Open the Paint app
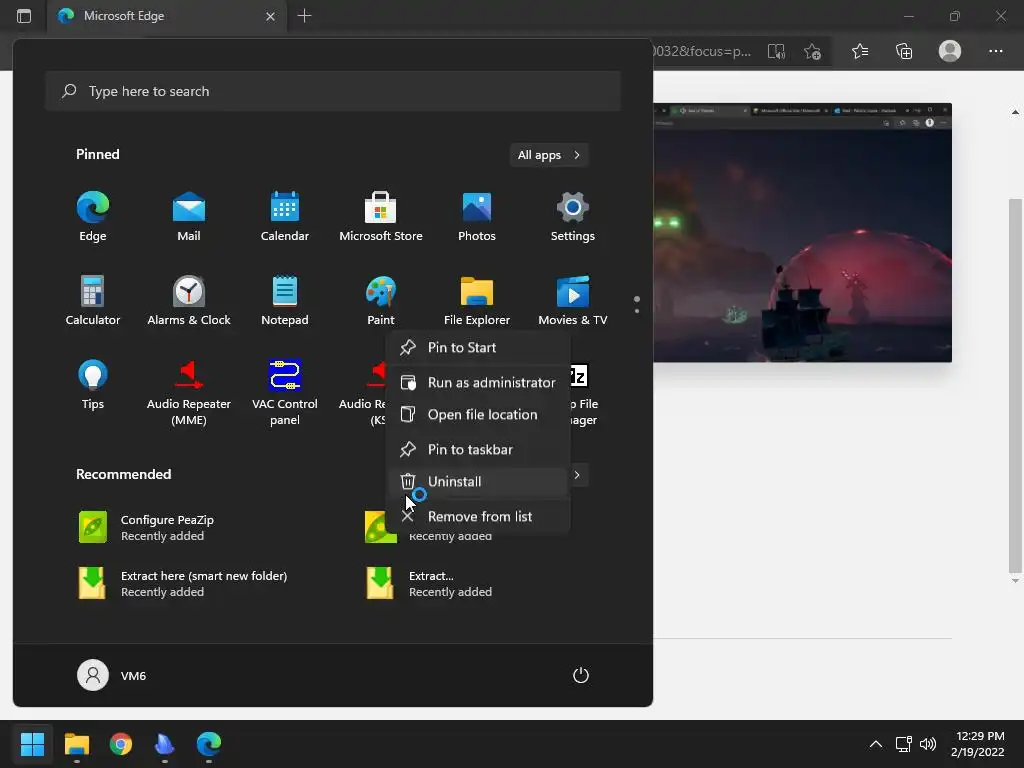The height and width of the screenshot is (768, 1024). tap(381, 300)
